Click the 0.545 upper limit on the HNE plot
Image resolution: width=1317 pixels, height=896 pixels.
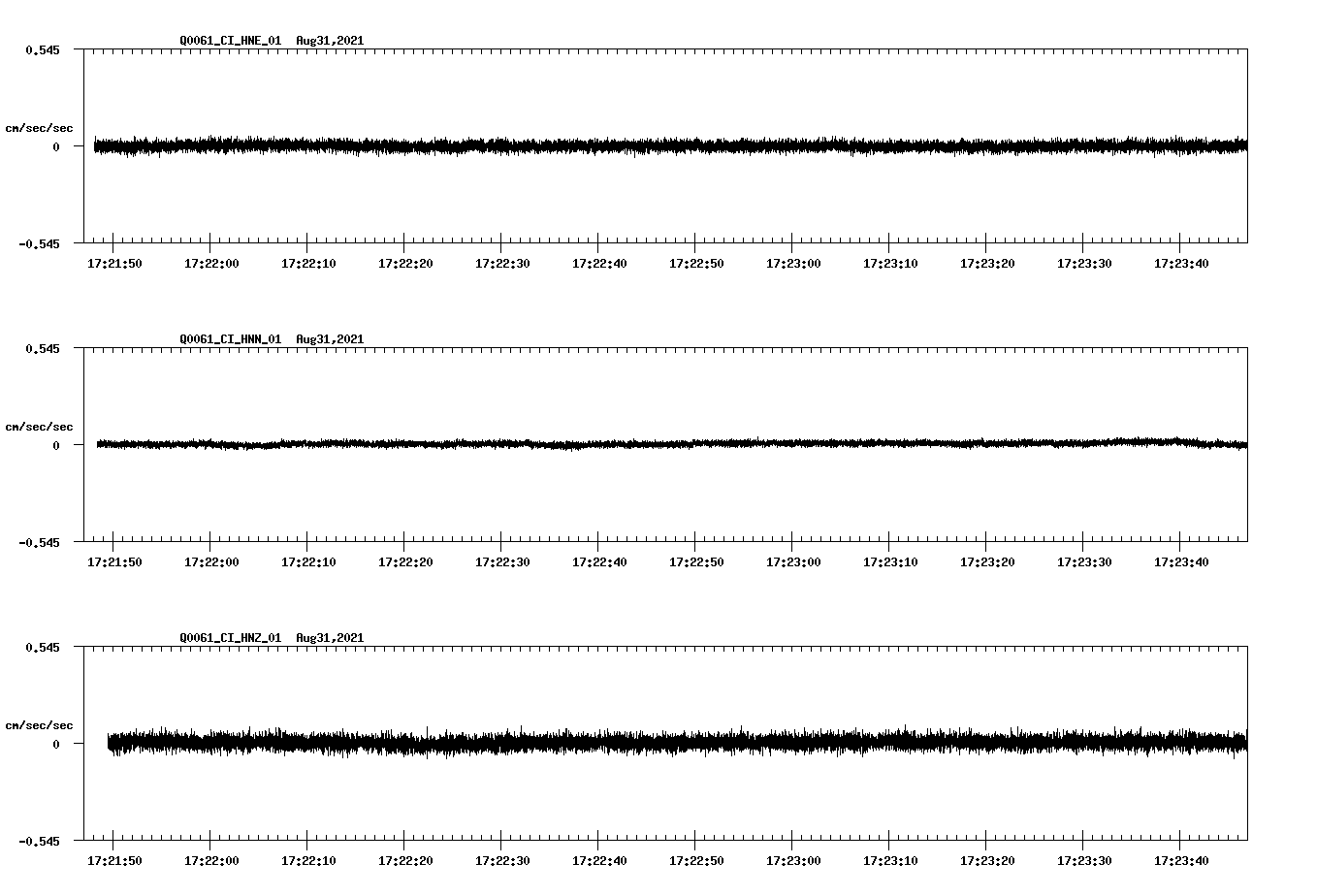point(42,49)
